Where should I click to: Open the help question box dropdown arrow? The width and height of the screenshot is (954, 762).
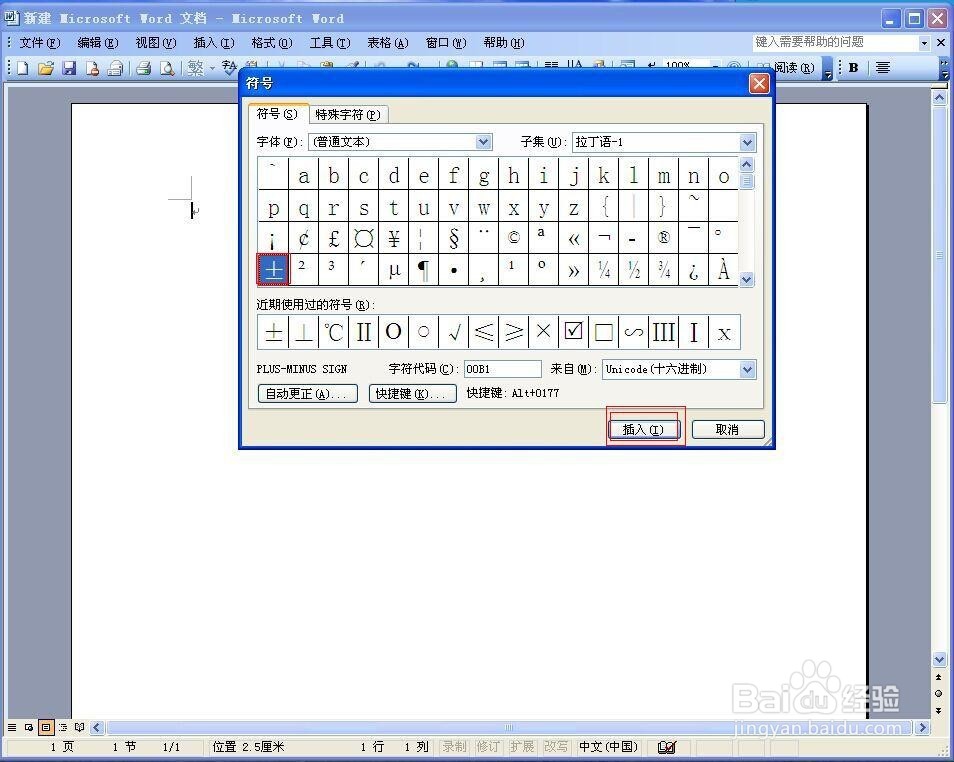(x=924, y=43)
